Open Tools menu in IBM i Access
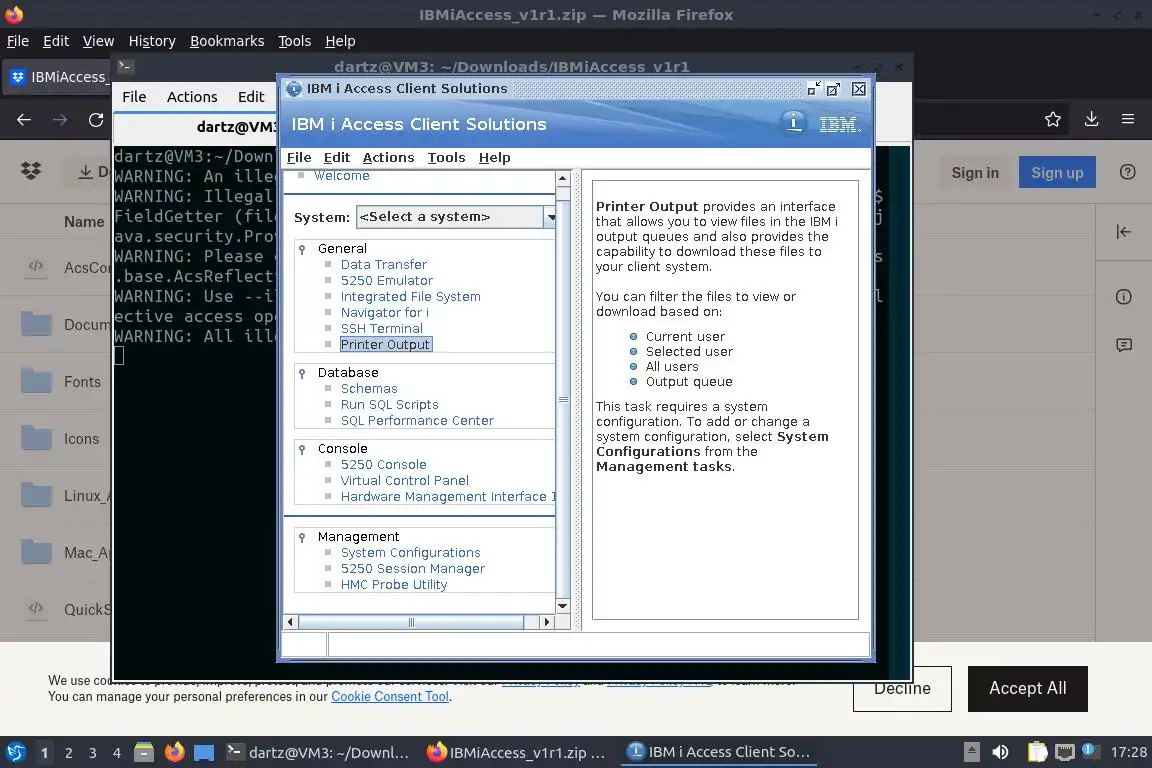The height and width of the screenshot is (768, 1152). tap(446, 157)
